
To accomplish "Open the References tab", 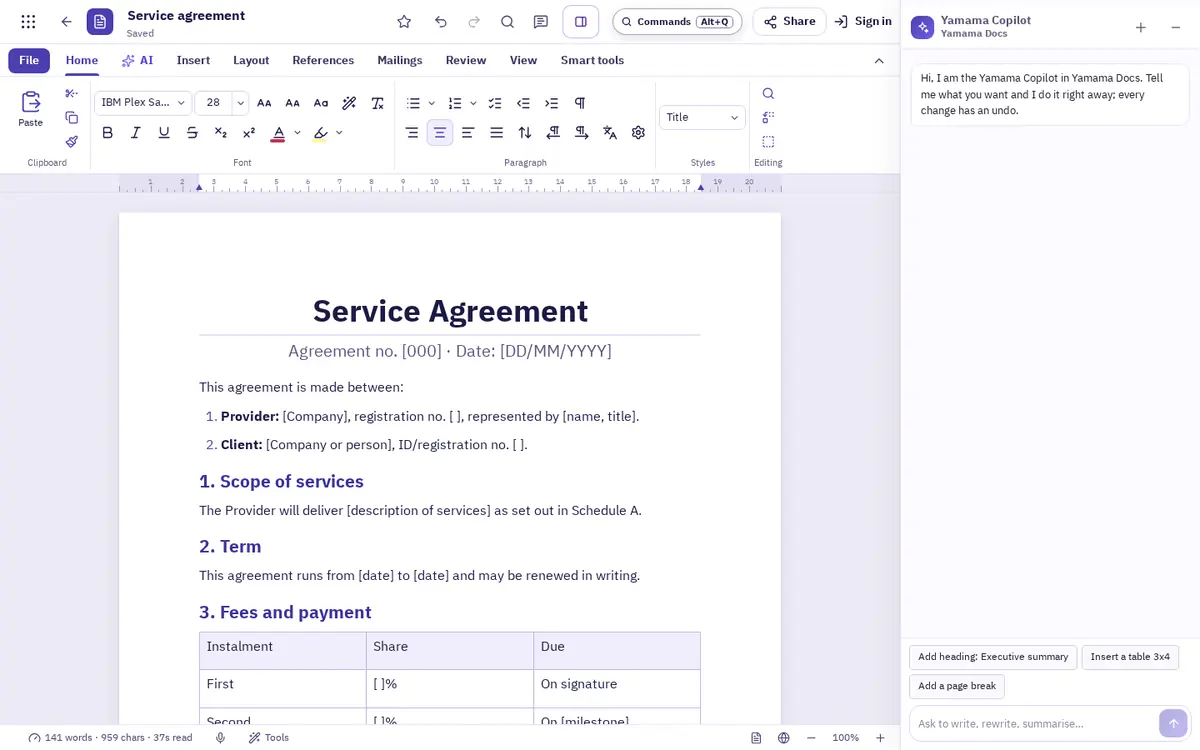I will [323, 60].
